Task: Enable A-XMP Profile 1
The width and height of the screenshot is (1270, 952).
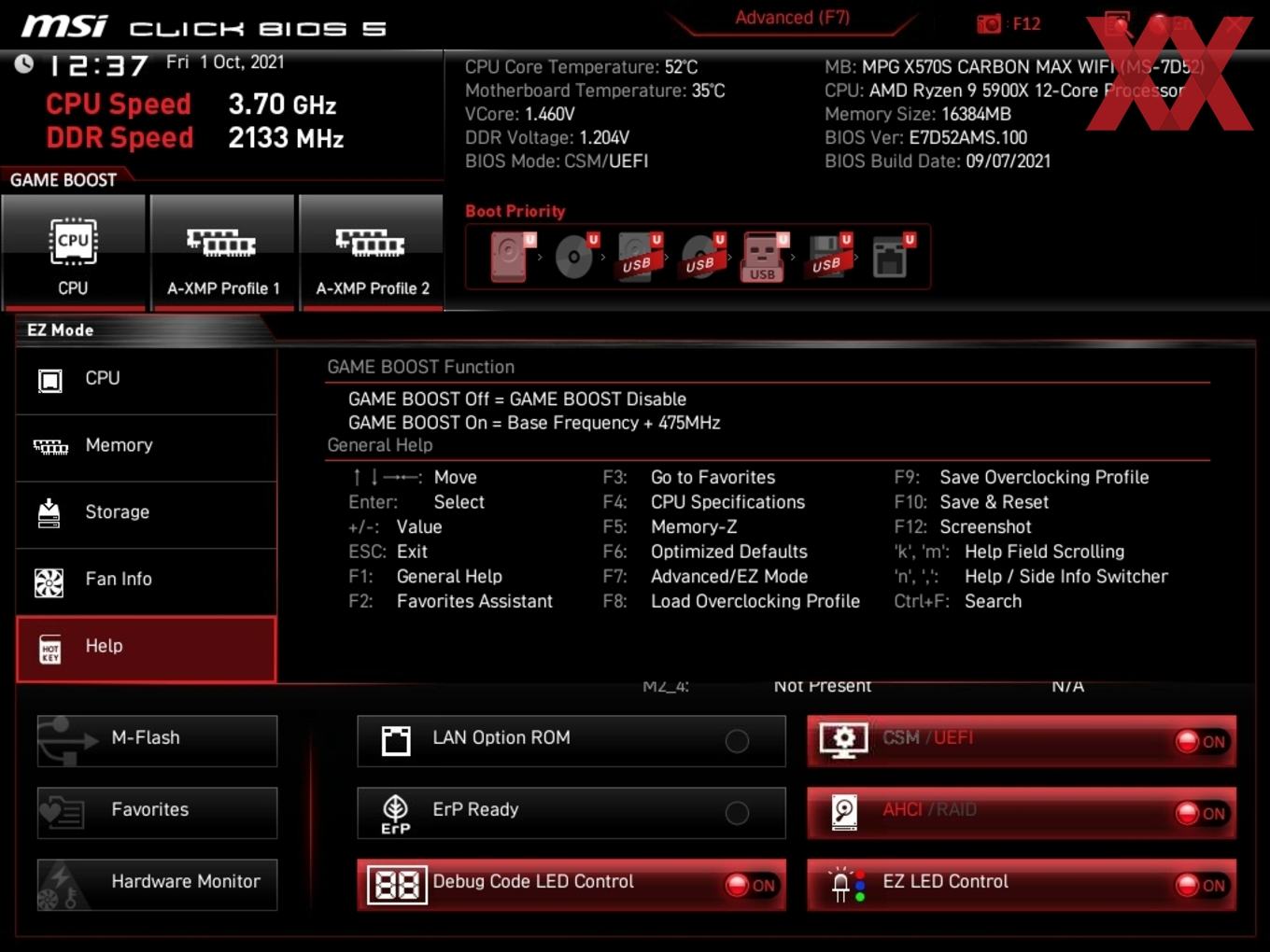Action: [x=222, y=252]
